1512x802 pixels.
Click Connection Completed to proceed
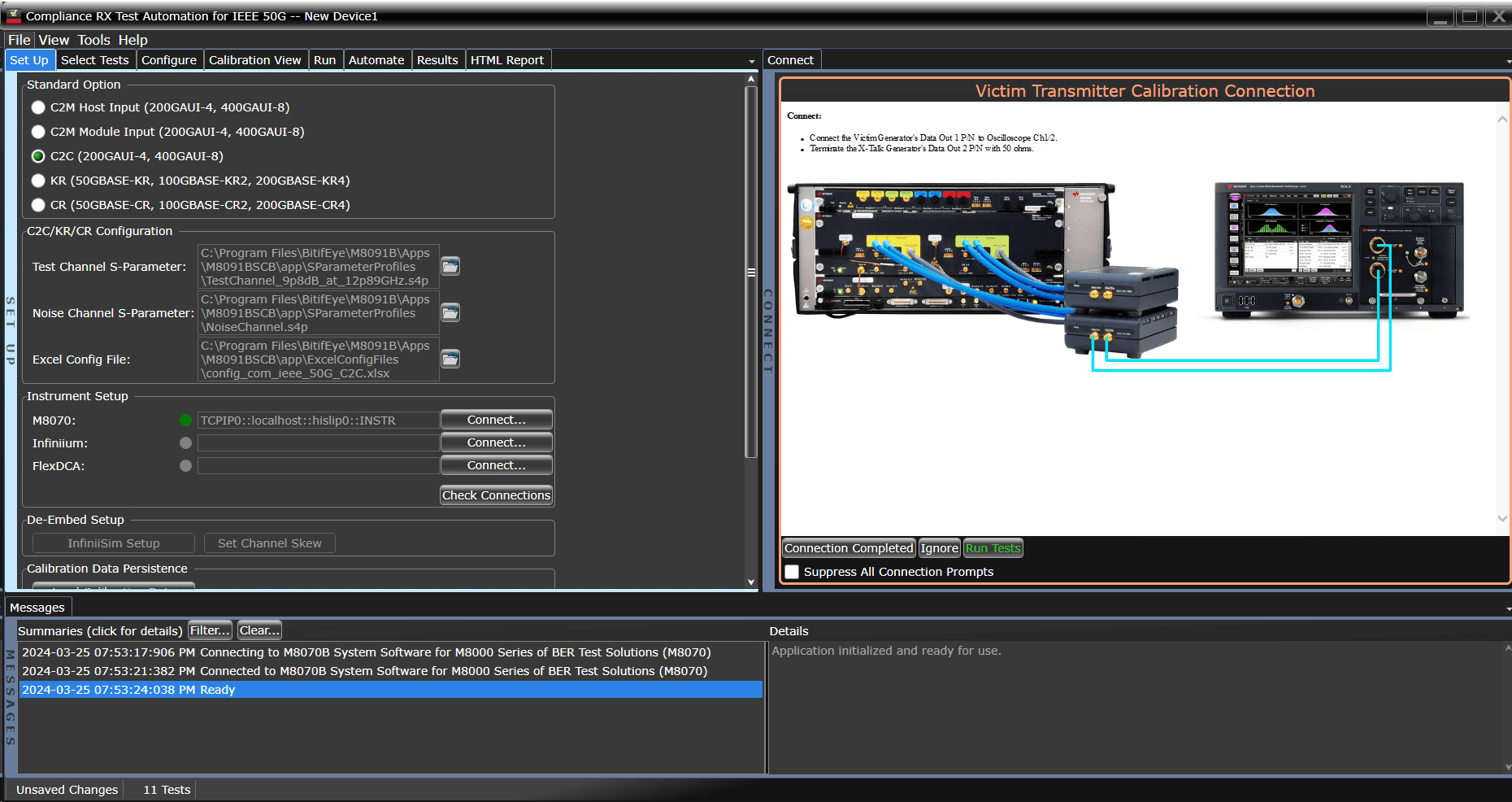point(848,547)
